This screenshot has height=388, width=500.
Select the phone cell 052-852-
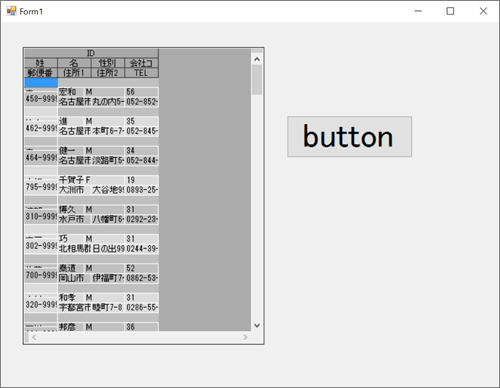tap(142, 102)
